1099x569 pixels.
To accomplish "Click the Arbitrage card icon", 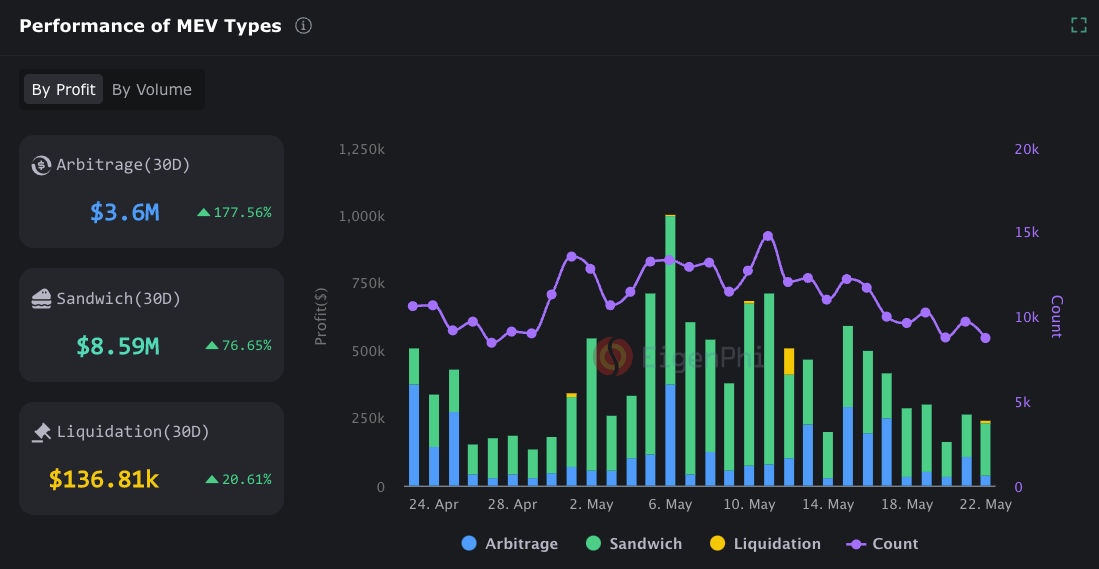I will pyautogui.click(x=41, y=165).
